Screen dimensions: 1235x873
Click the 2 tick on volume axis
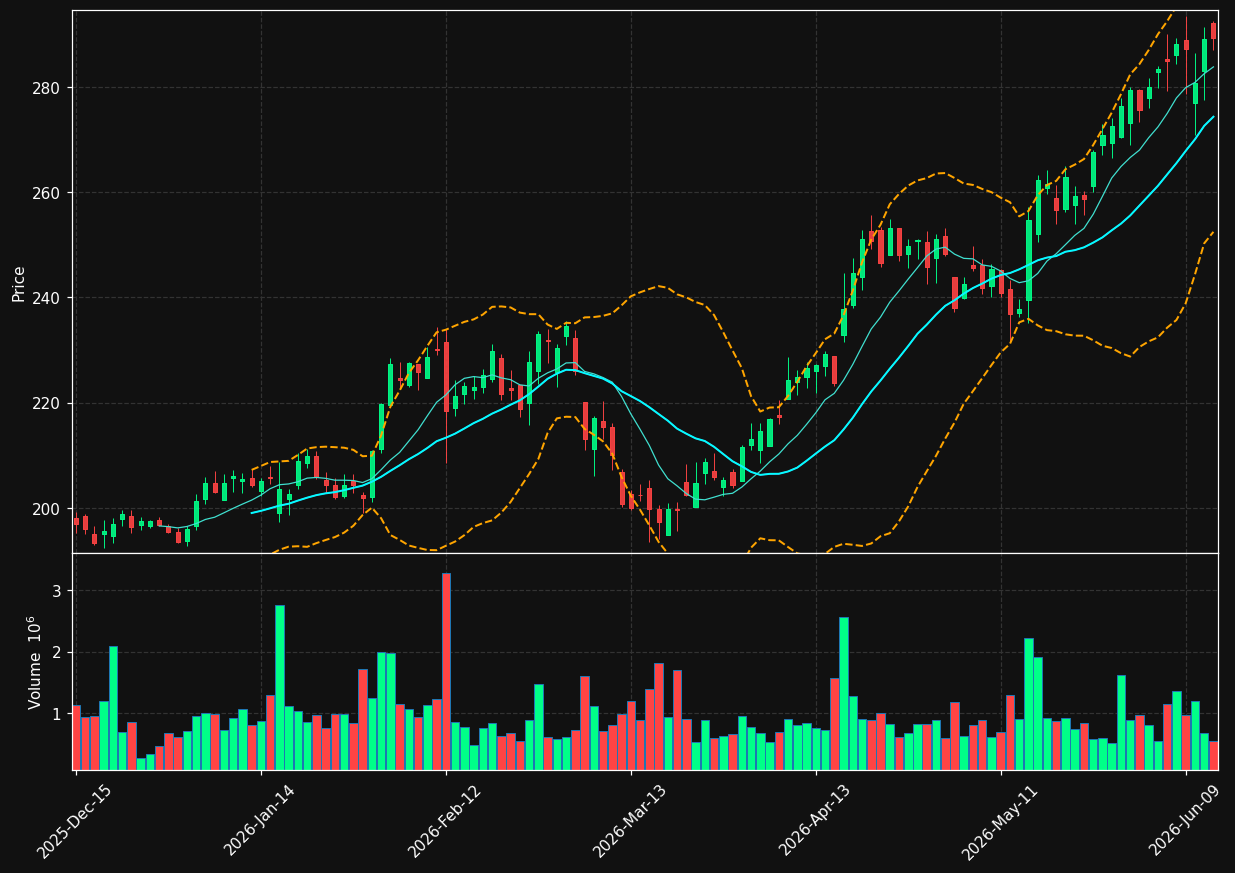click(x=57, y=653)
